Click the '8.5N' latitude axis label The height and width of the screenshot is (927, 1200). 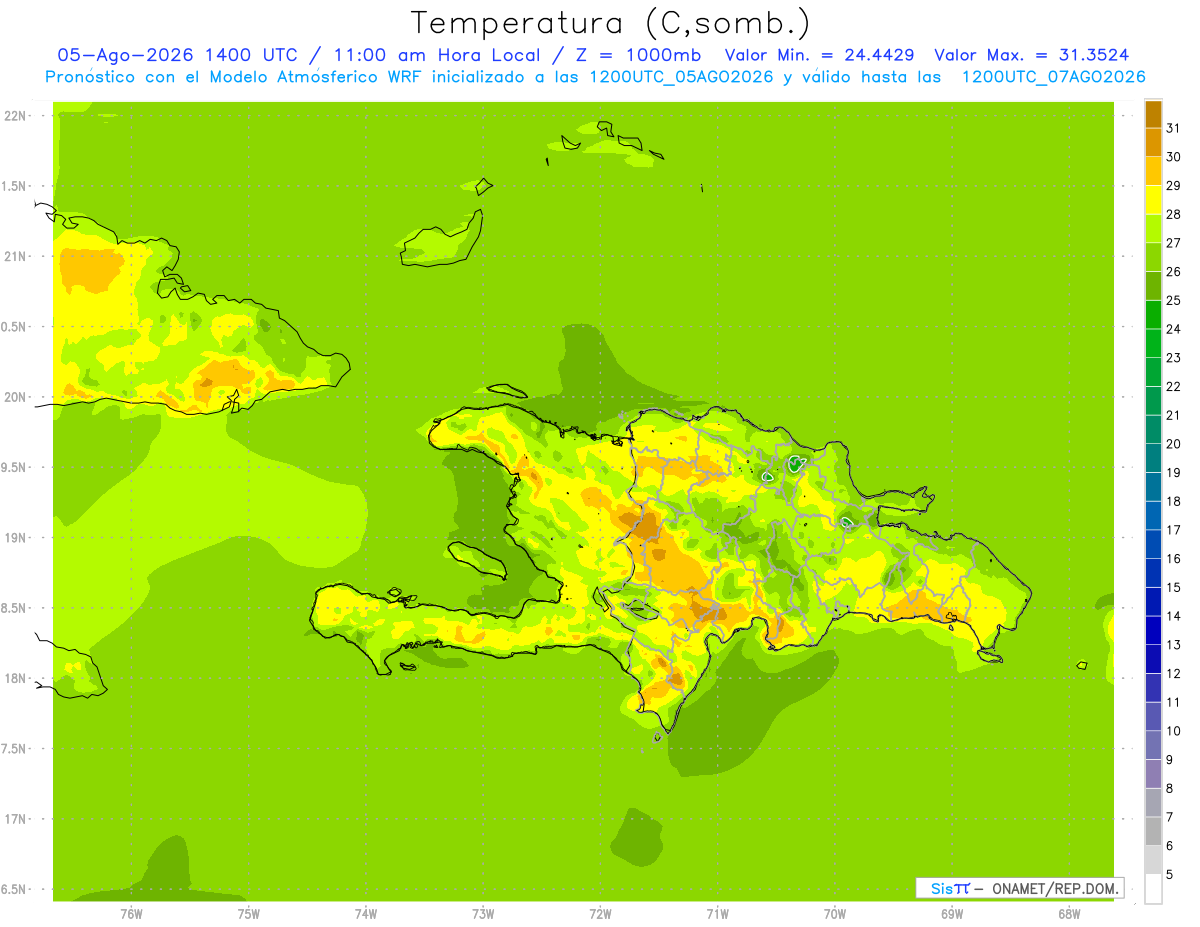[13, 609]
